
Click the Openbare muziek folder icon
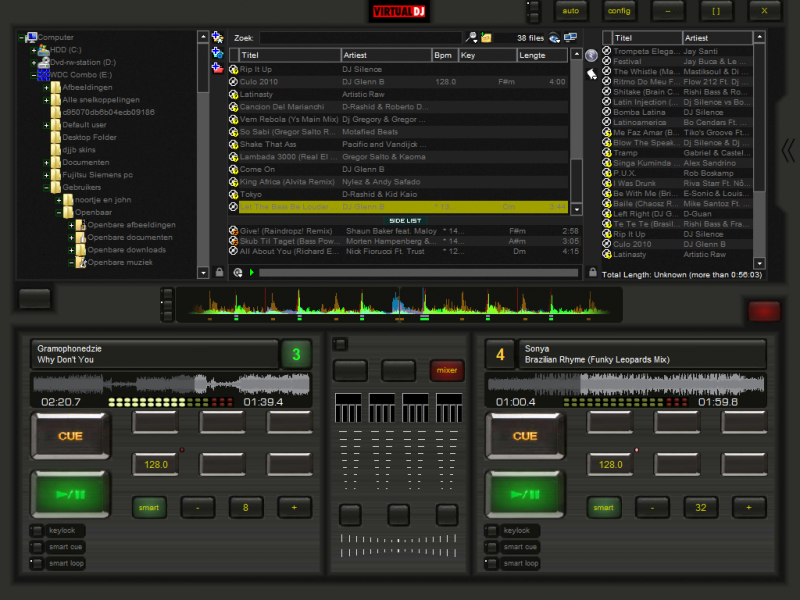tap(81, 262)
